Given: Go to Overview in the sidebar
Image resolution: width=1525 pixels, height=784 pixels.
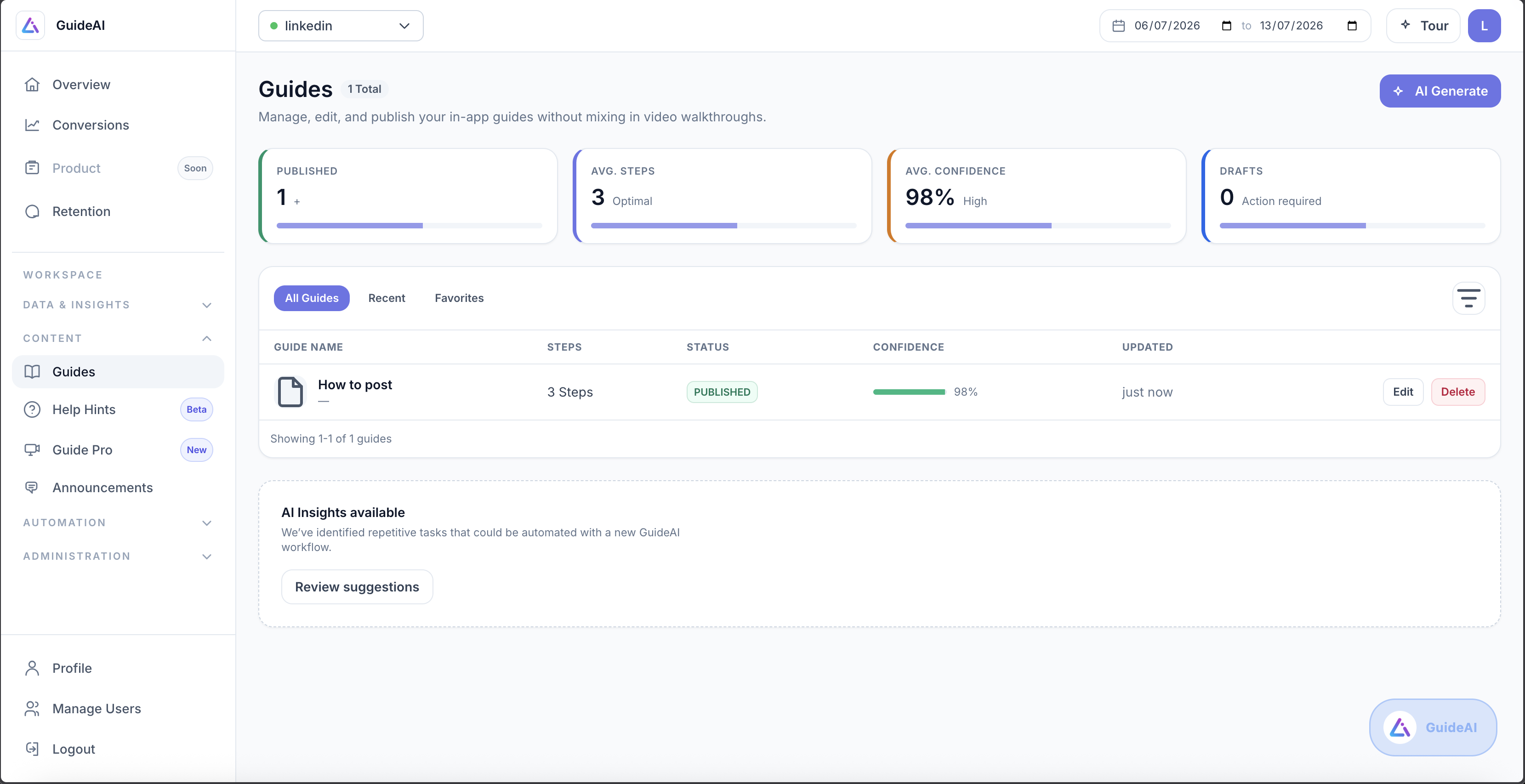Looking at the screenshot, I should (118, 85).
